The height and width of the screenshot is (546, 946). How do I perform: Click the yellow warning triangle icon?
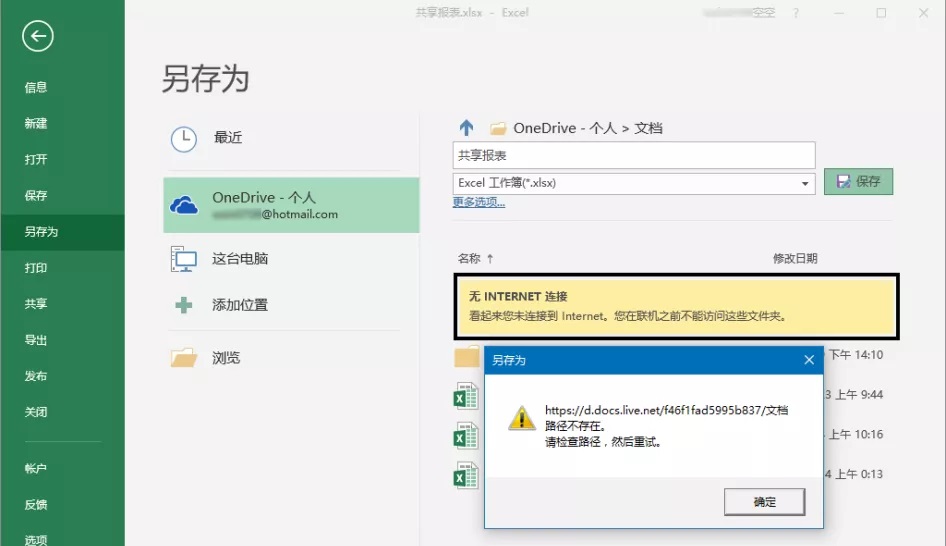[522, 417]
